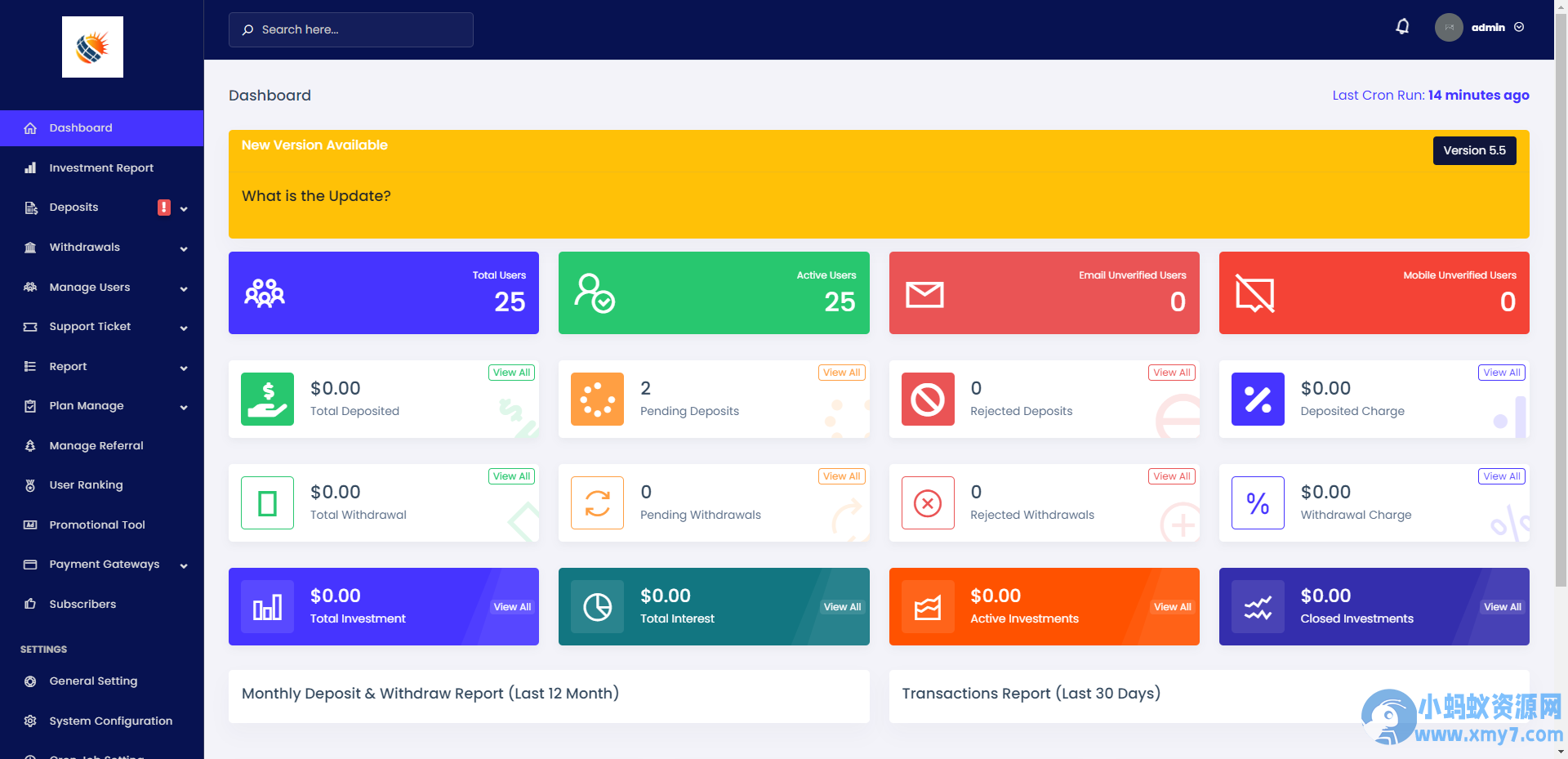The width and height of the screenshot is (1568, 759).
Task: Click the site logo in sidebar
Action: pyautogui.click(x=92, y=47)
